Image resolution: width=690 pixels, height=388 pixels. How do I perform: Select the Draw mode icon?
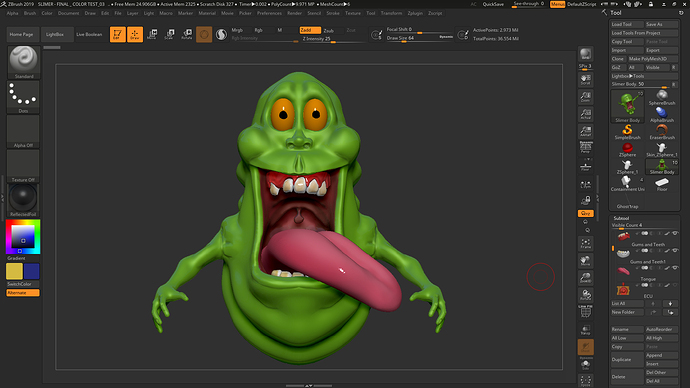click(135, 34)
